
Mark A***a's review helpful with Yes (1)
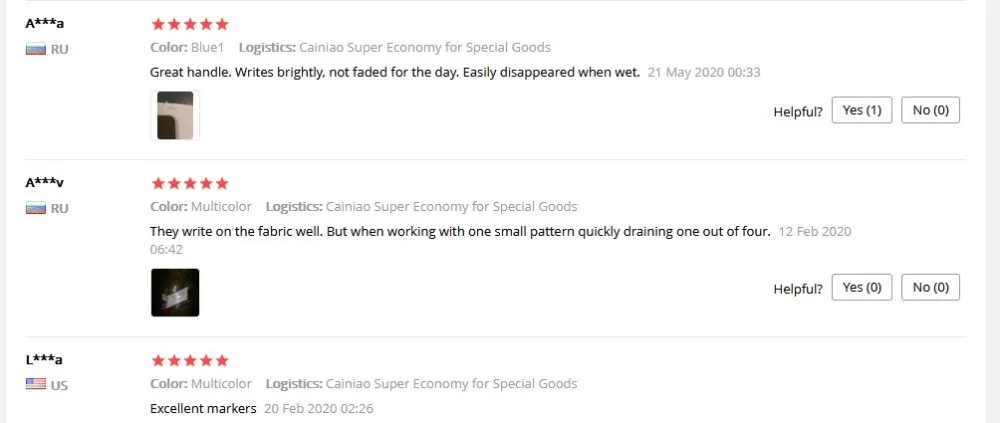coord(862,110)
